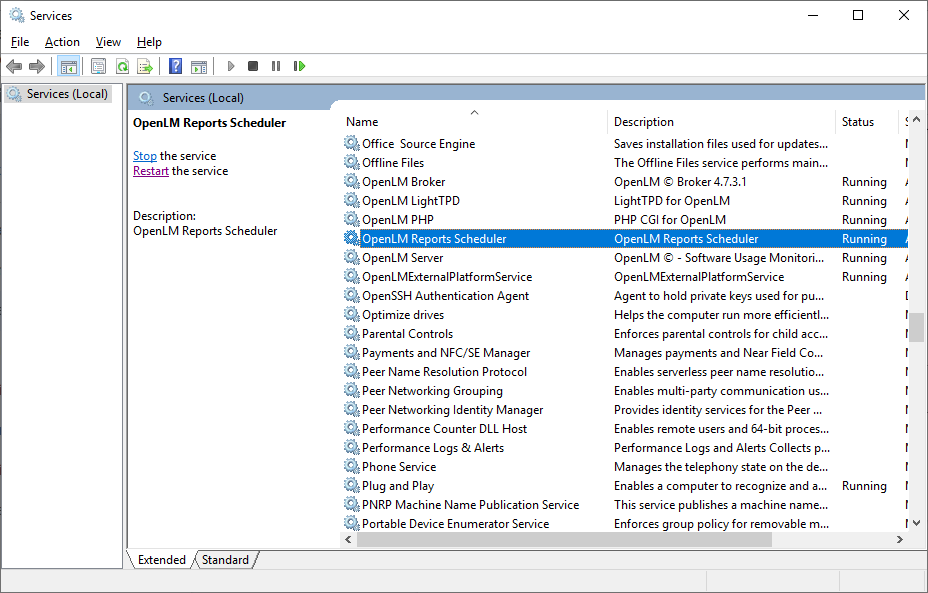Image resolution: width=928 pixels, height=593 pixels.
Task: Select the Services (Local) tree node
Action: coord(60,93)
